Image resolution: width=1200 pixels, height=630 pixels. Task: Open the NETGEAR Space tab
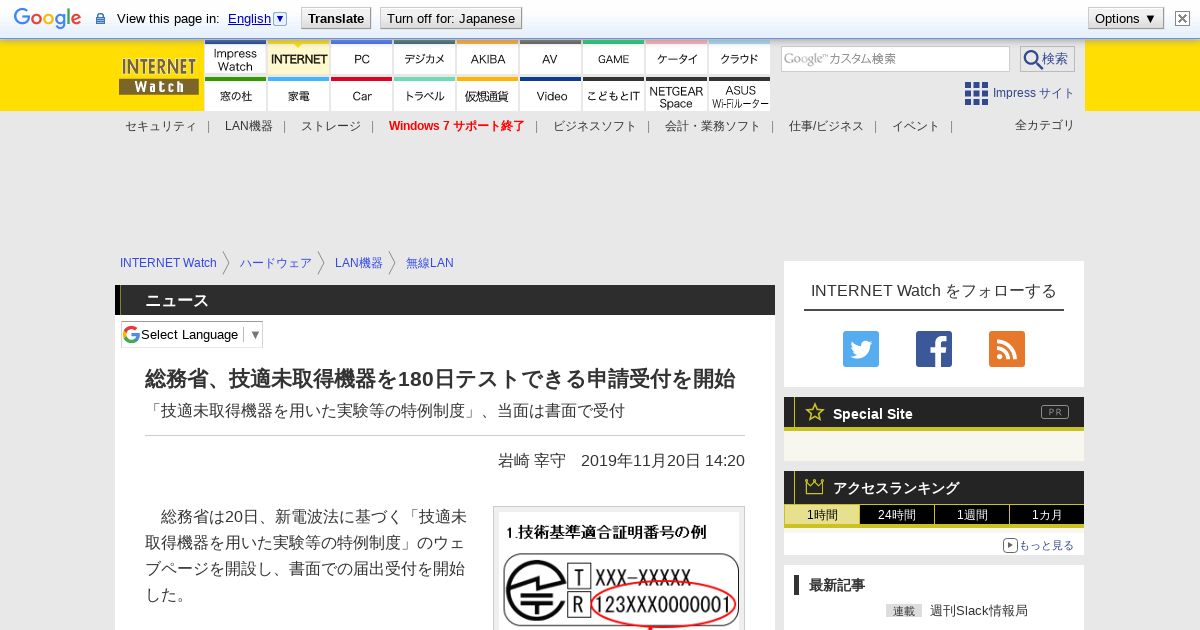[x=676, y=95]
